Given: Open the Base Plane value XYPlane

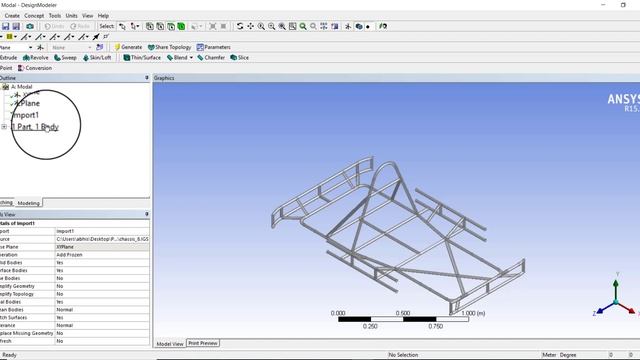Looking at the screenshot, I should [x=102, y=247].
